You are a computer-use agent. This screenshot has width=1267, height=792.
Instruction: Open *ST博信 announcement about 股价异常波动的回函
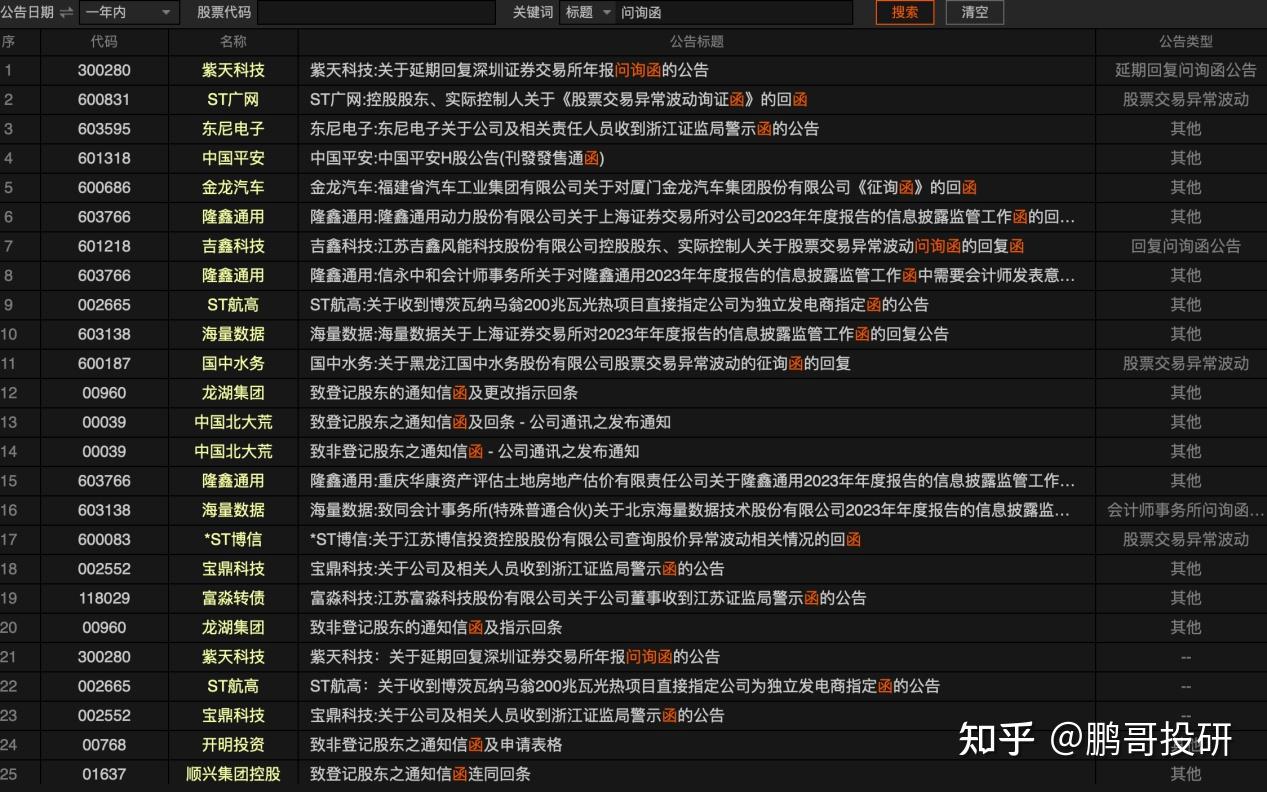(x=585, y=539)
